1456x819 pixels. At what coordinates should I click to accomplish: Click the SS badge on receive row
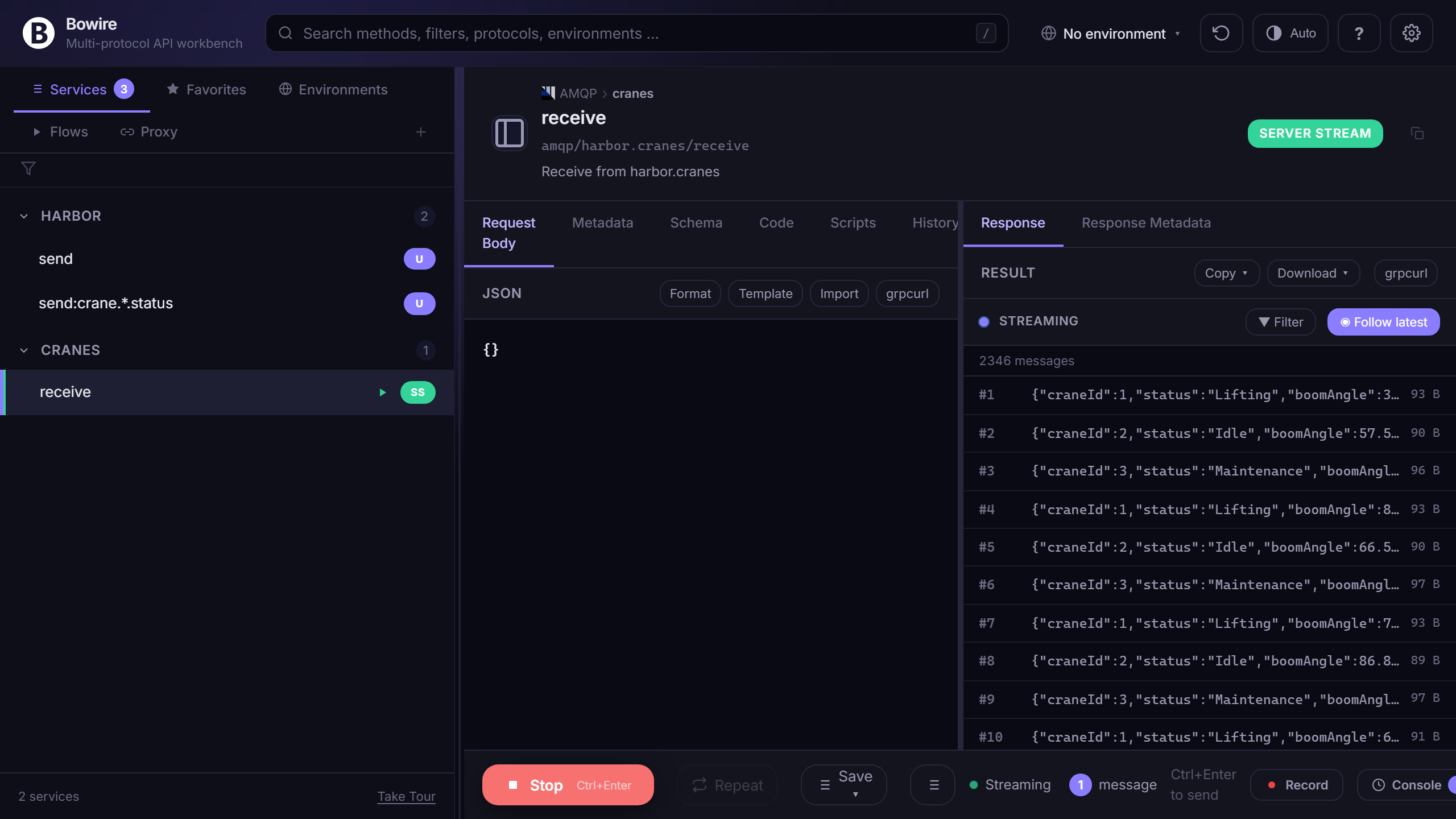click(x=418, y=392)
